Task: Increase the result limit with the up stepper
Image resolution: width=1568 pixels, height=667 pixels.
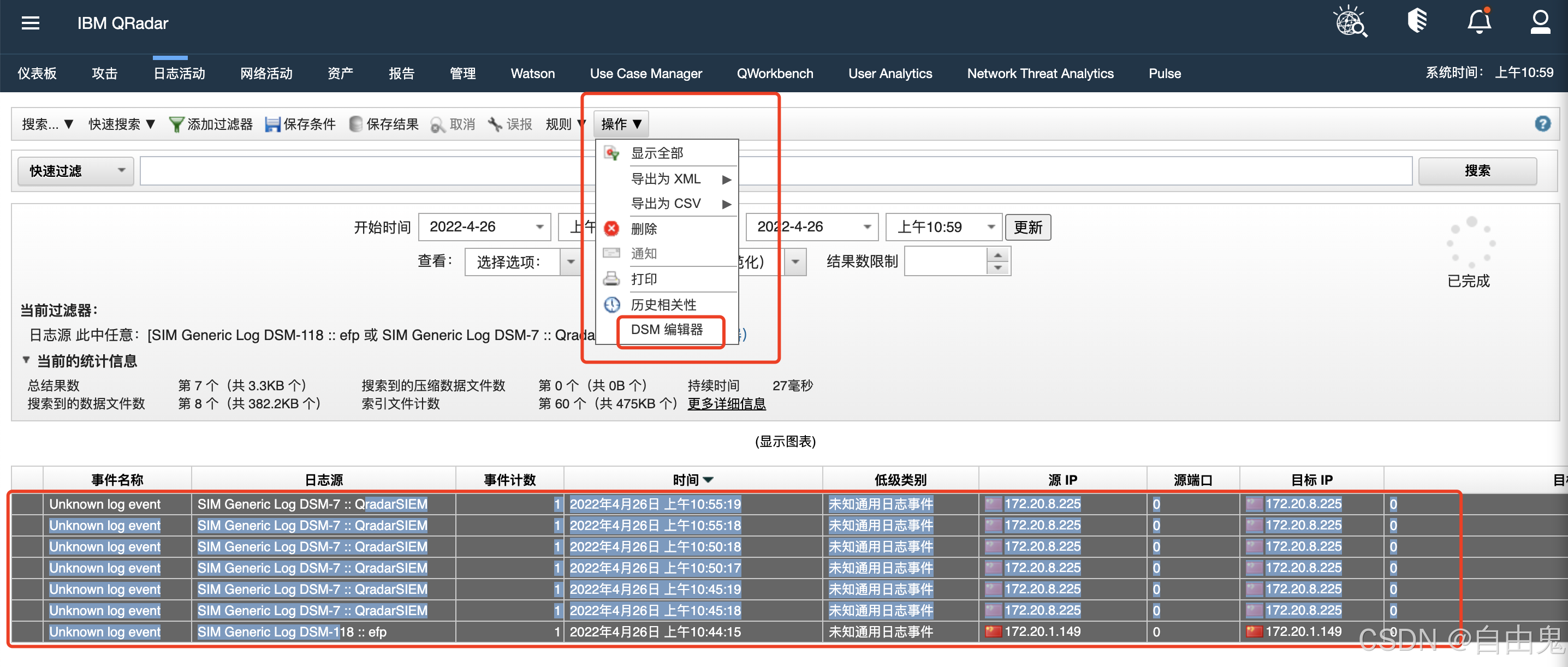Action: coord(997,255)
